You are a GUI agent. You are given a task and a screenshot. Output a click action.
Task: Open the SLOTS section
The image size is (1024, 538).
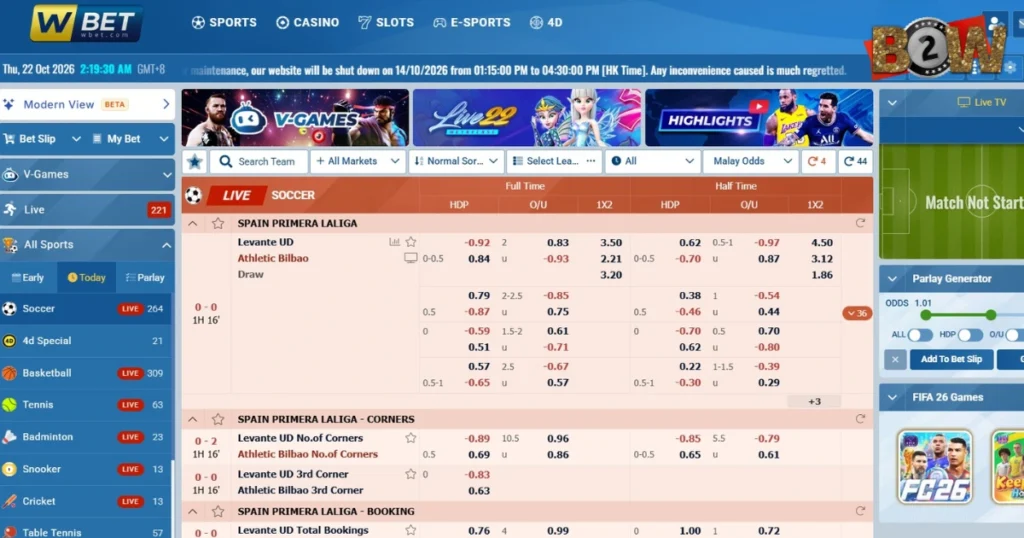386,22
